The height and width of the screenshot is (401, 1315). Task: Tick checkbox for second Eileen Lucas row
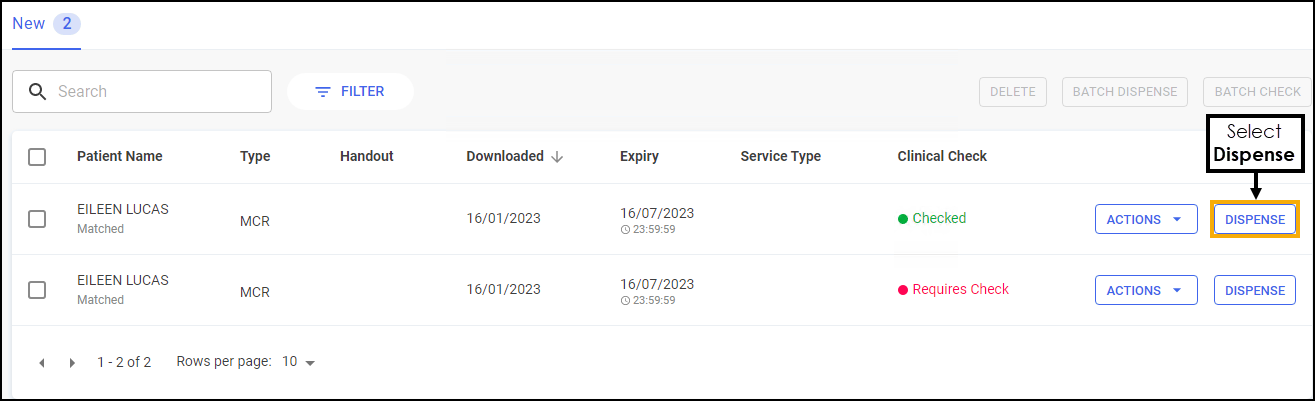37,290
